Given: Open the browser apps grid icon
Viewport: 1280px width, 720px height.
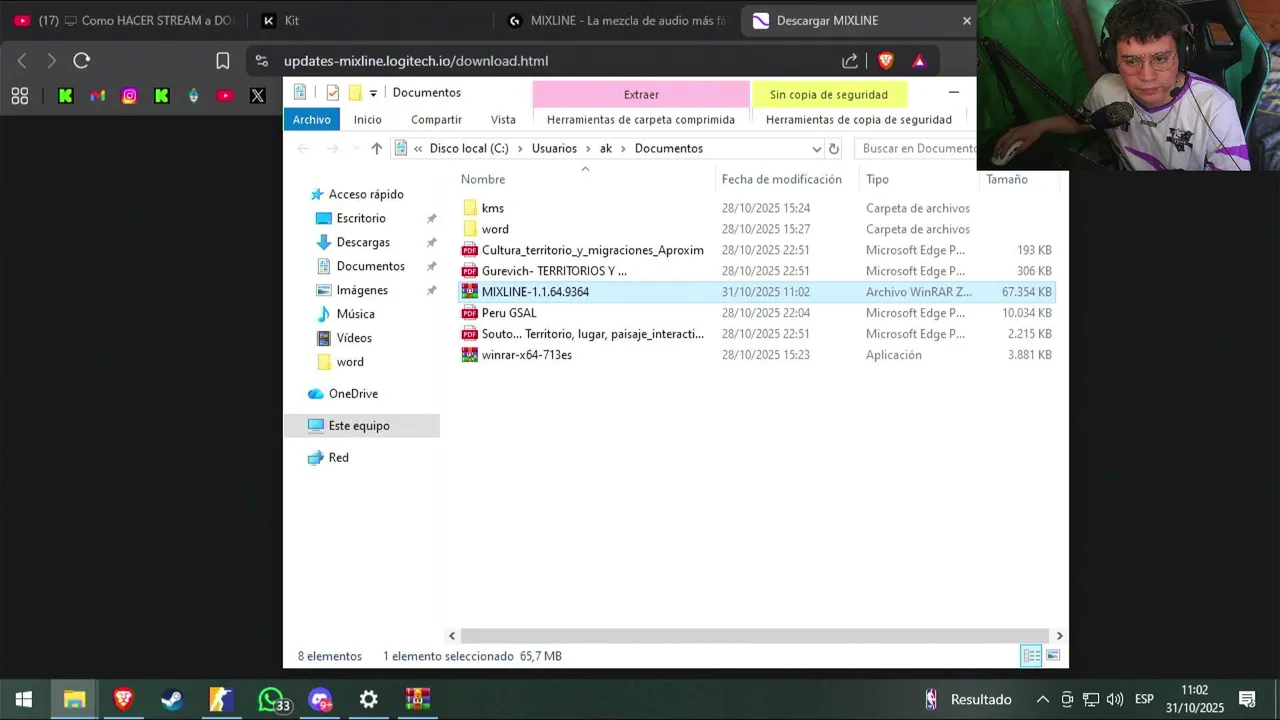Looking at the screenshot, I should (19, 96).
